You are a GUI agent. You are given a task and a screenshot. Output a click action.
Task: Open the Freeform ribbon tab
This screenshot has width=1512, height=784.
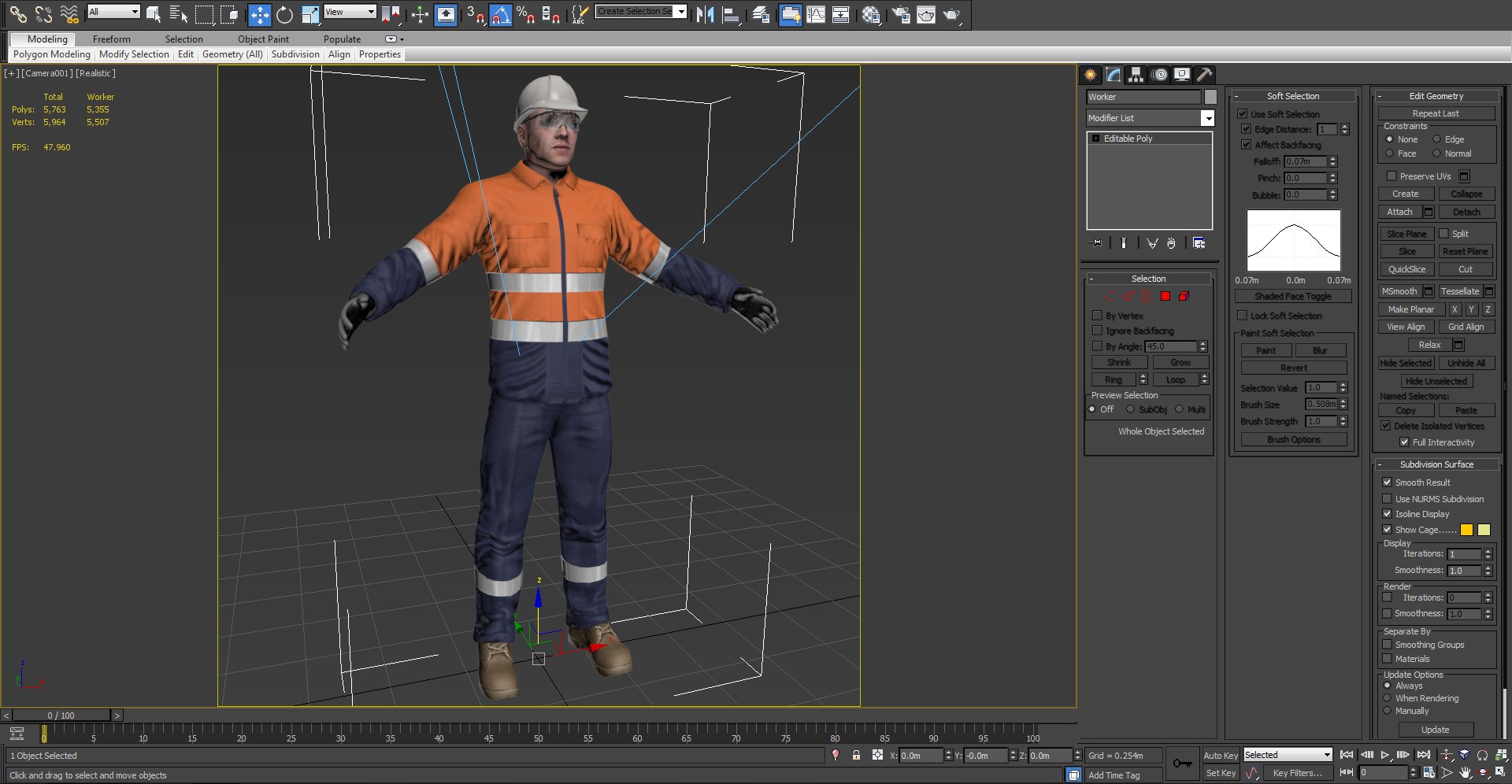[x=111, y=39]
